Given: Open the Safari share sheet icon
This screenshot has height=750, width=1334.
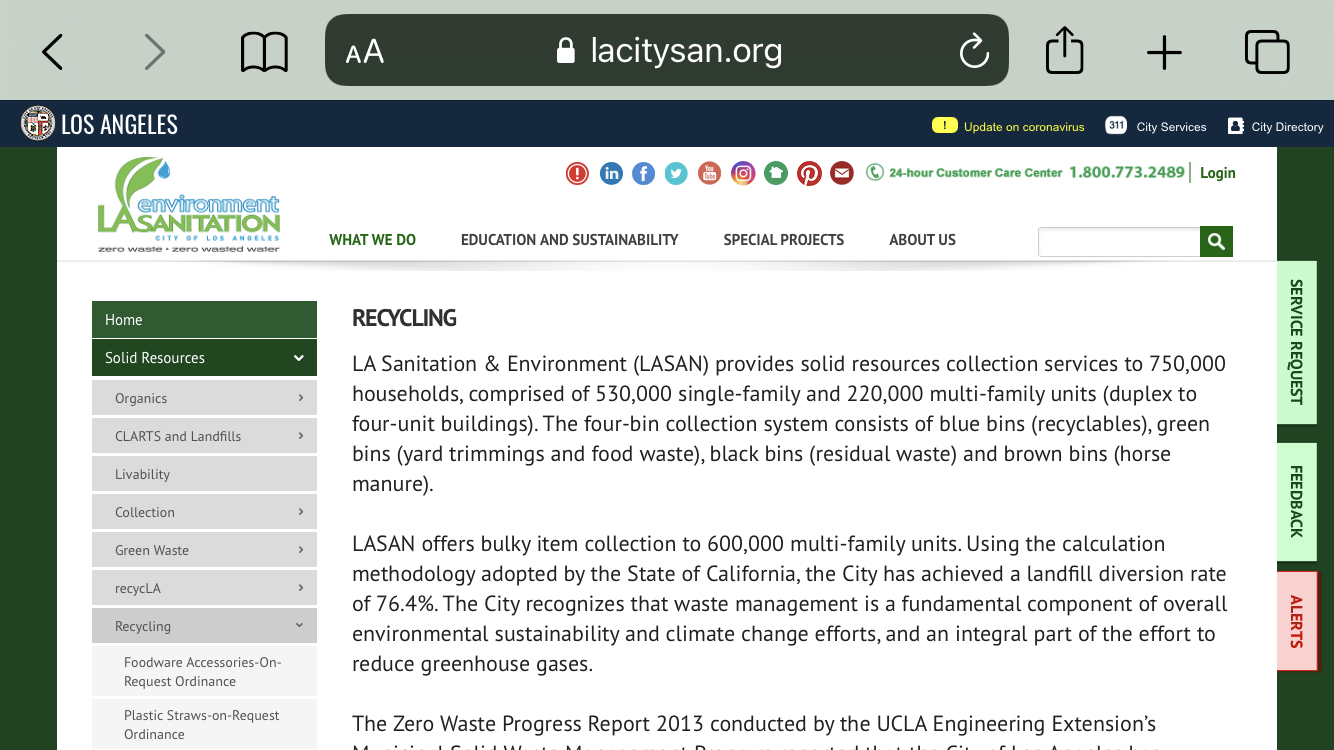Looking at the screenshot, I should 1064,50.
